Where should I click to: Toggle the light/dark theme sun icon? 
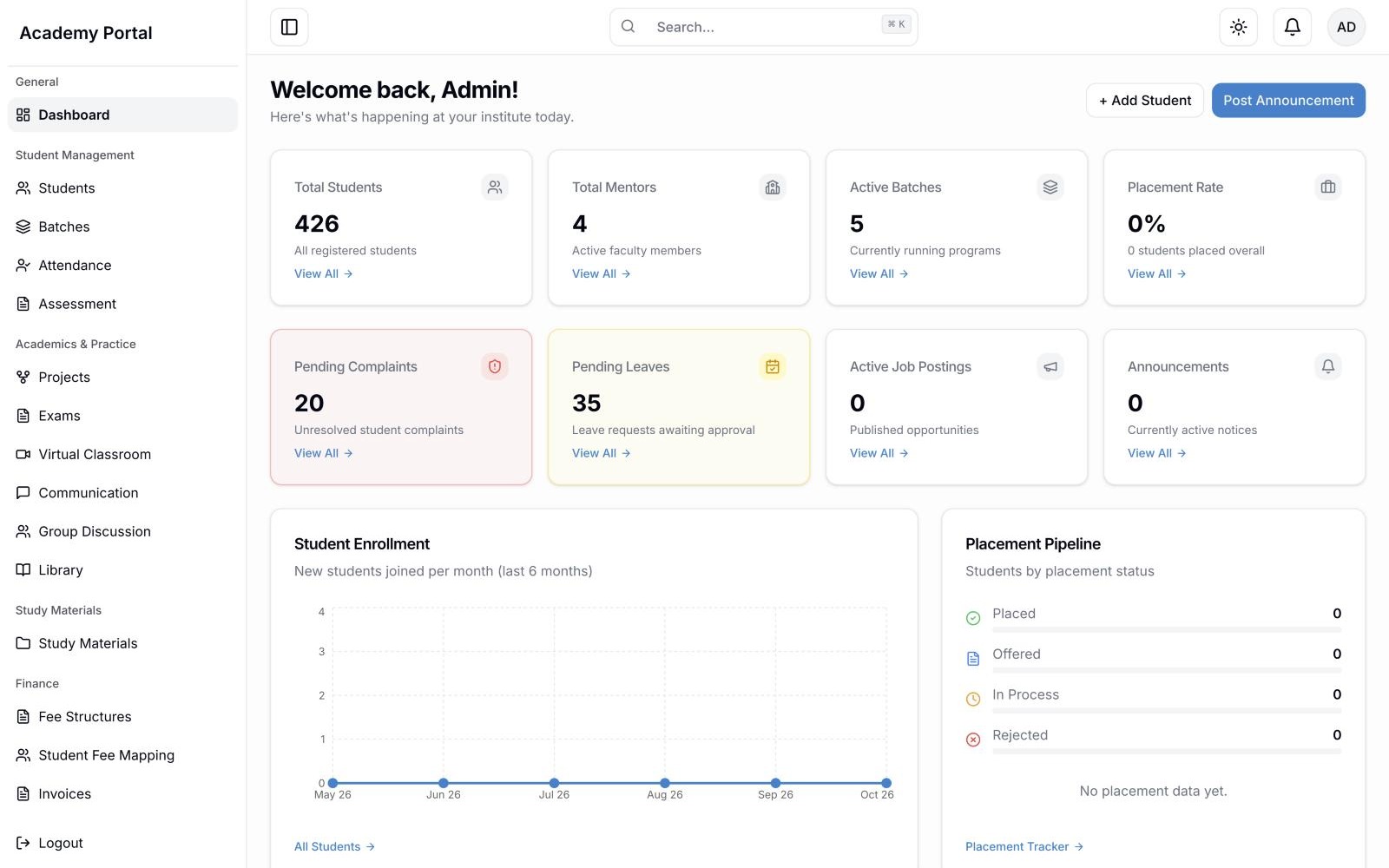1239,27
